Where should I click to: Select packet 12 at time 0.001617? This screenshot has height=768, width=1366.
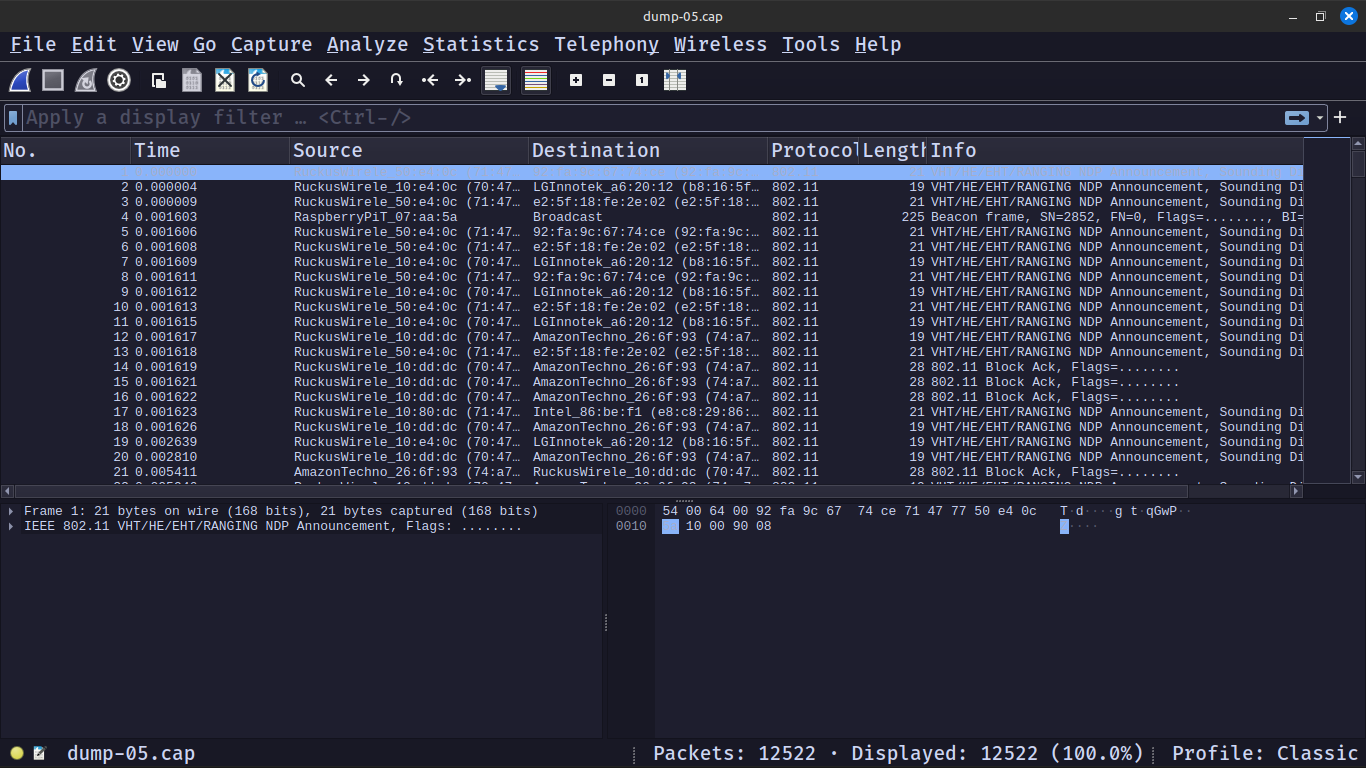pyautogui.click(x=652, y=337)
